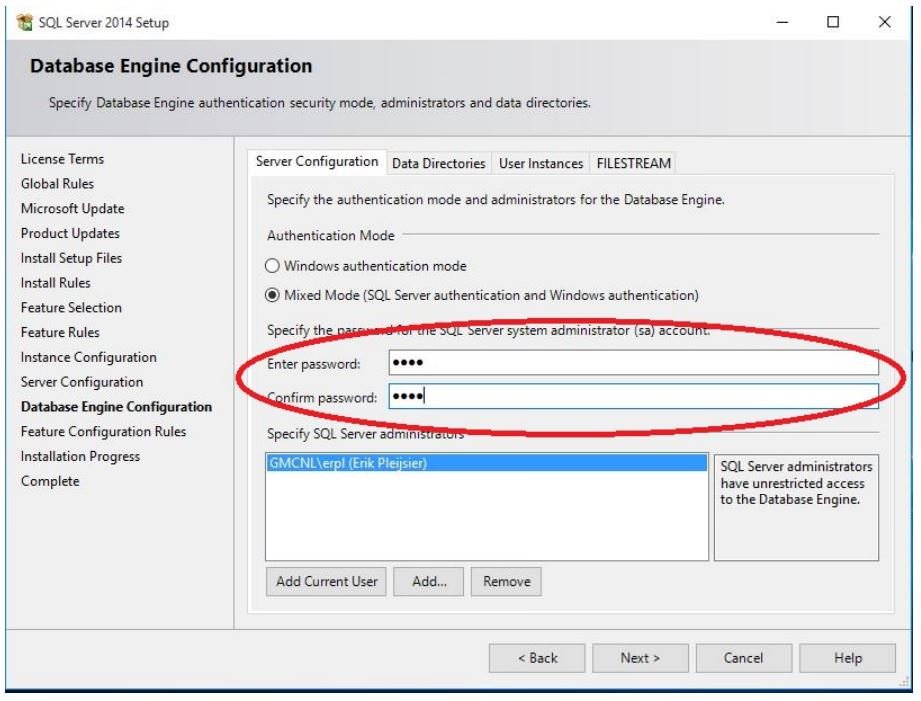Maximize the SQL Server Setup window
921x701 pixels.
click(833, 22)
